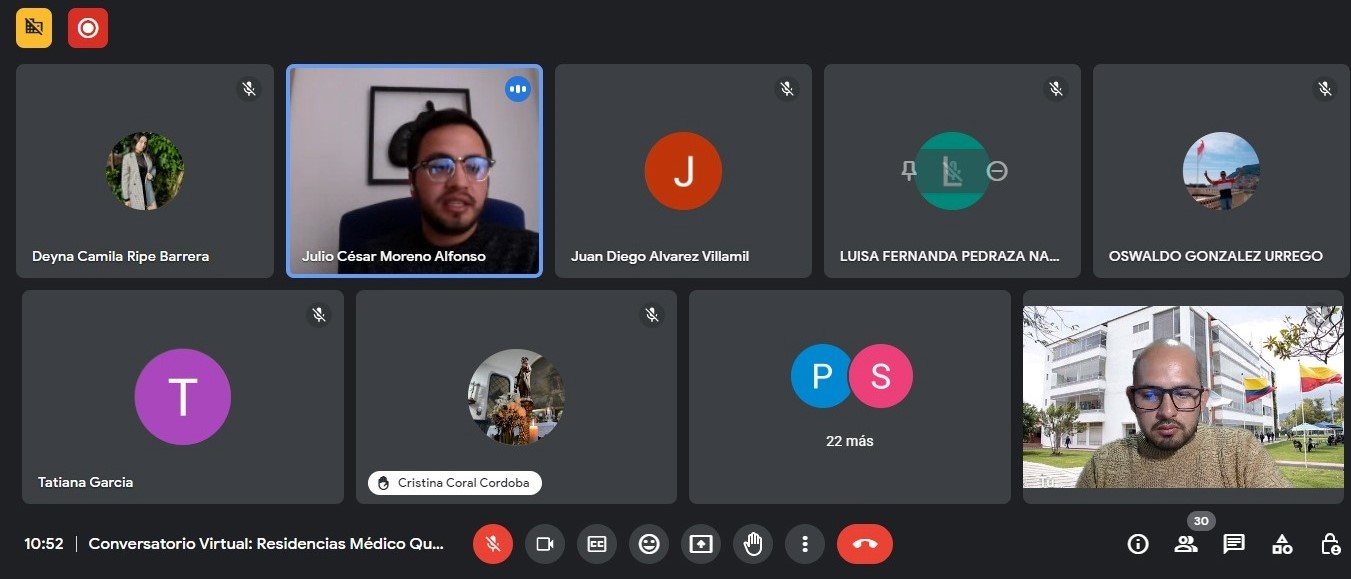The image size is (1351, 579).
Task: Click the present screen button
Action: point(701,544)
